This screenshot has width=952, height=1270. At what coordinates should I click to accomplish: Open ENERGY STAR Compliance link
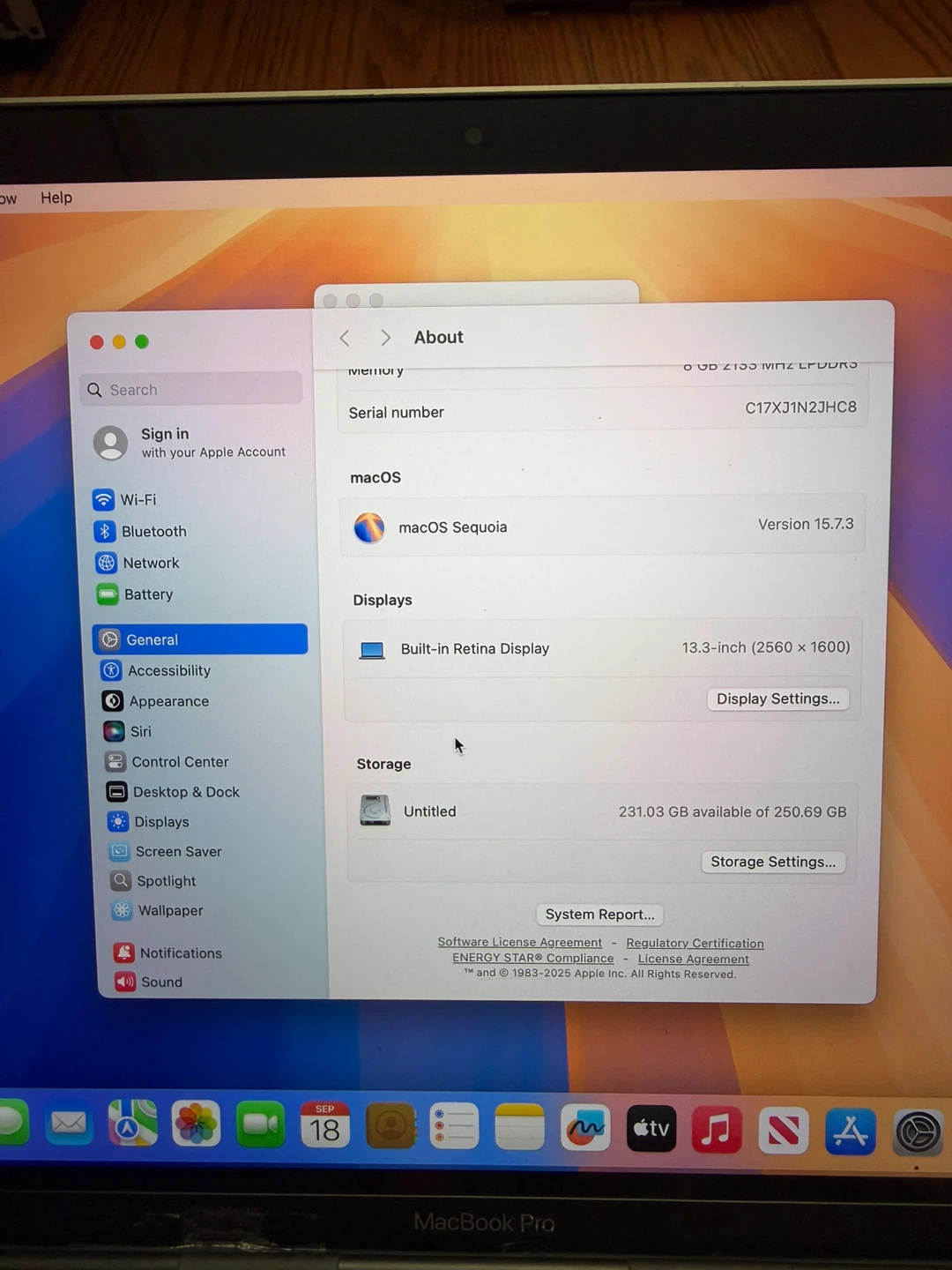coord(533,958)
